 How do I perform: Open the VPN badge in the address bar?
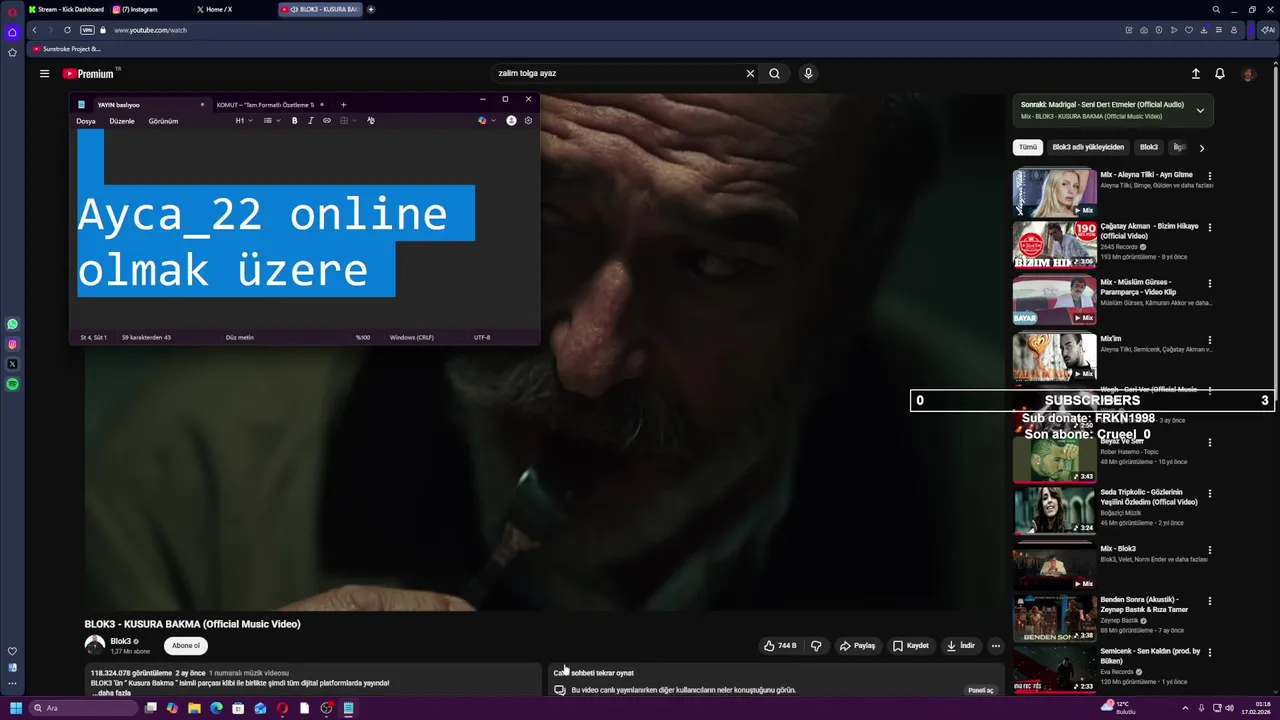(87, 30)
